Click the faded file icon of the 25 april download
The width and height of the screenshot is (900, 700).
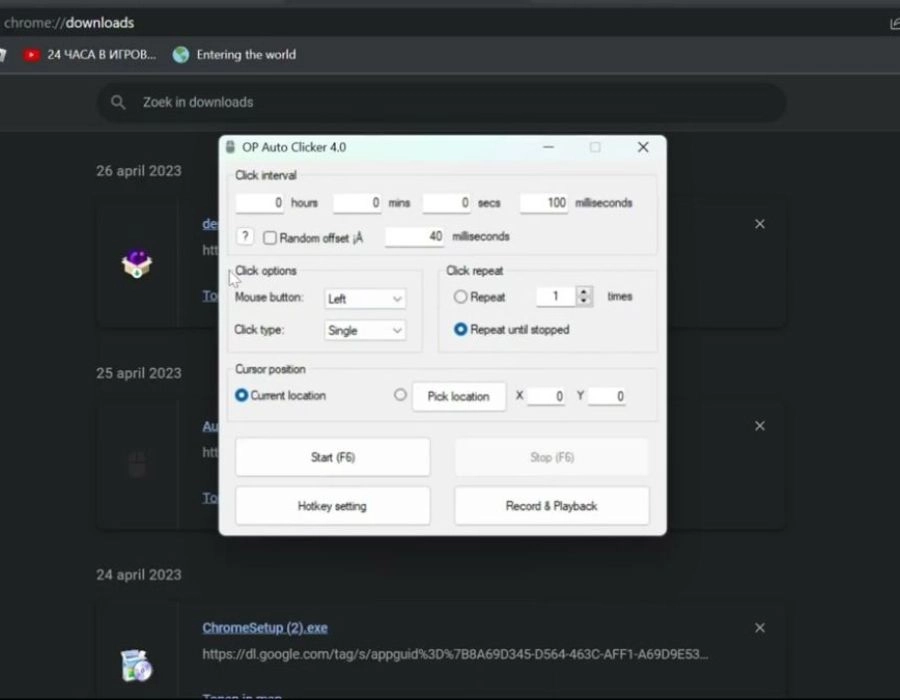[x=136, y=462]
